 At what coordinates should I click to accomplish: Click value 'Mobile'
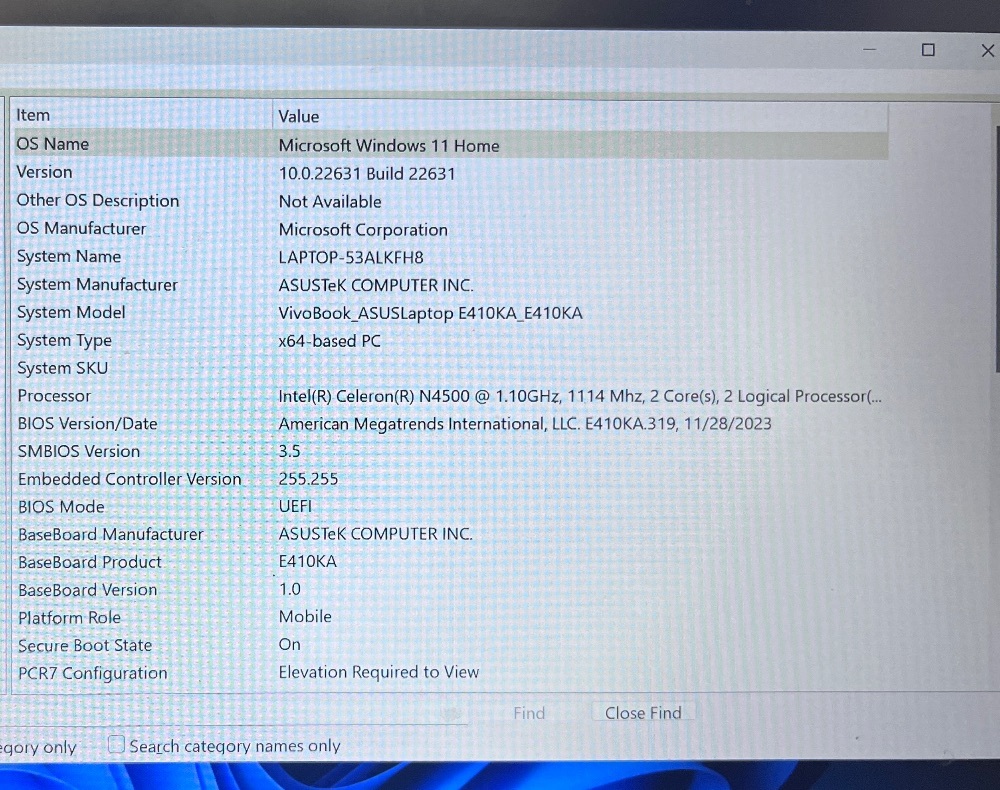click(x=305, y=617)
